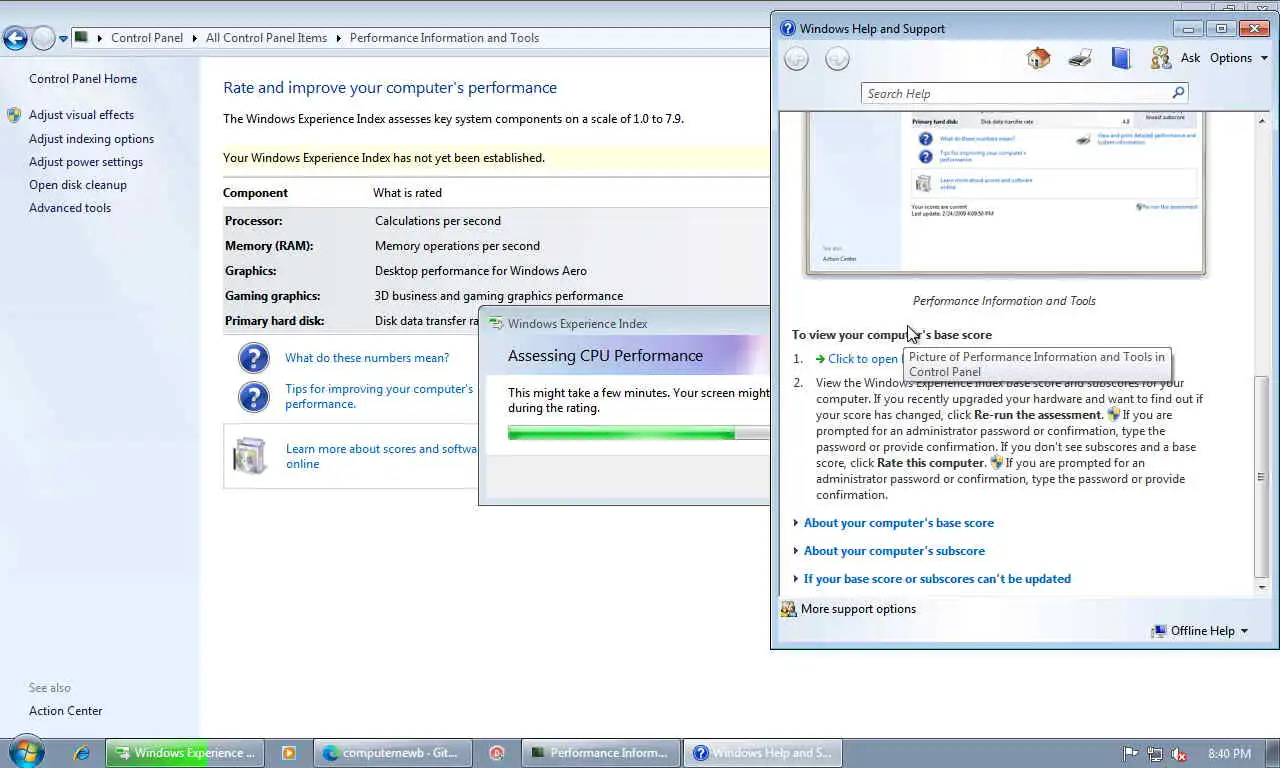The image size is (1280, 768).
Task: Click the 'Gaming graphics:' row label
Action: click(x=273, y=296)
